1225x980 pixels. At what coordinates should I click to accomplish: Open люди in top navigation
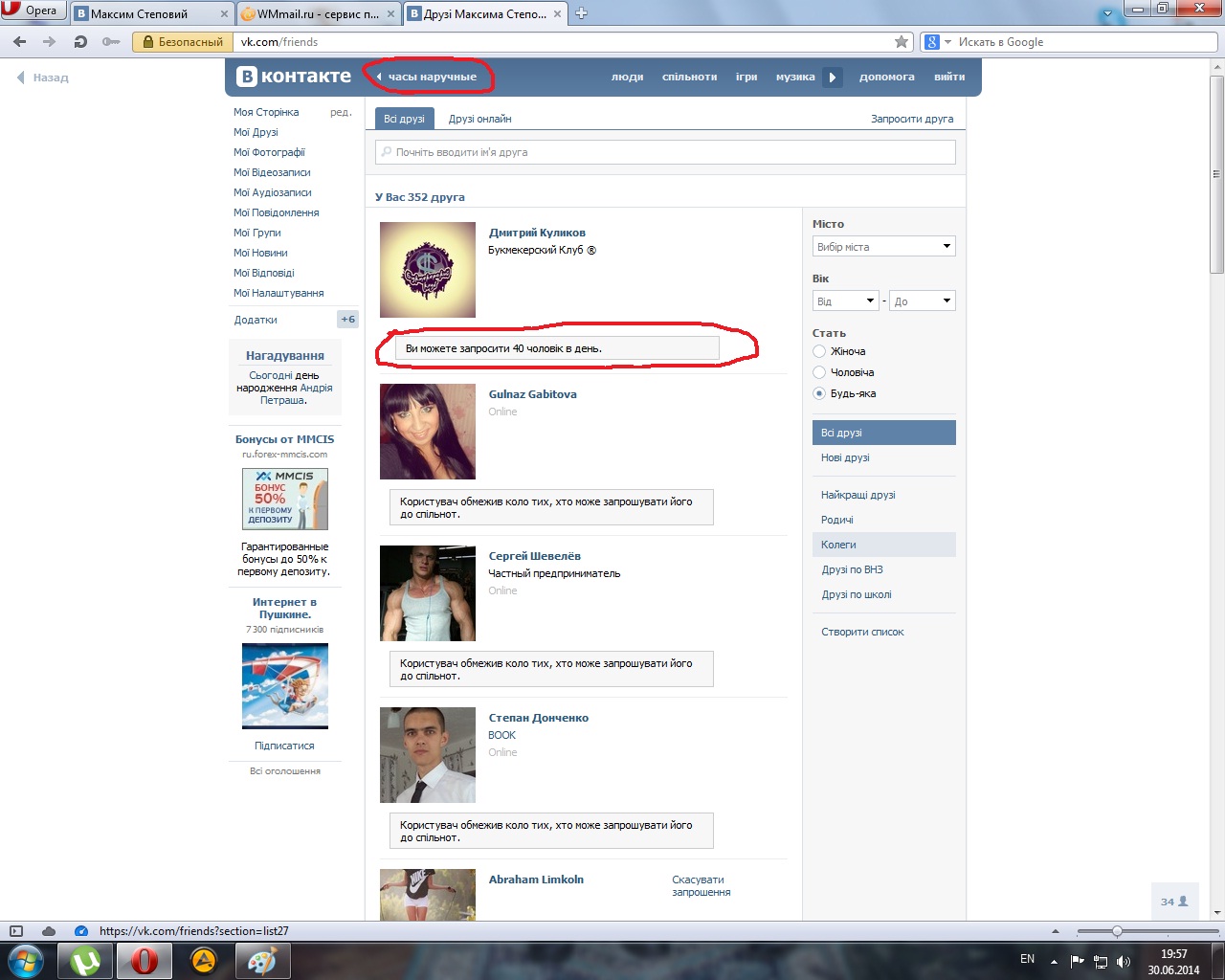(627, 77)
